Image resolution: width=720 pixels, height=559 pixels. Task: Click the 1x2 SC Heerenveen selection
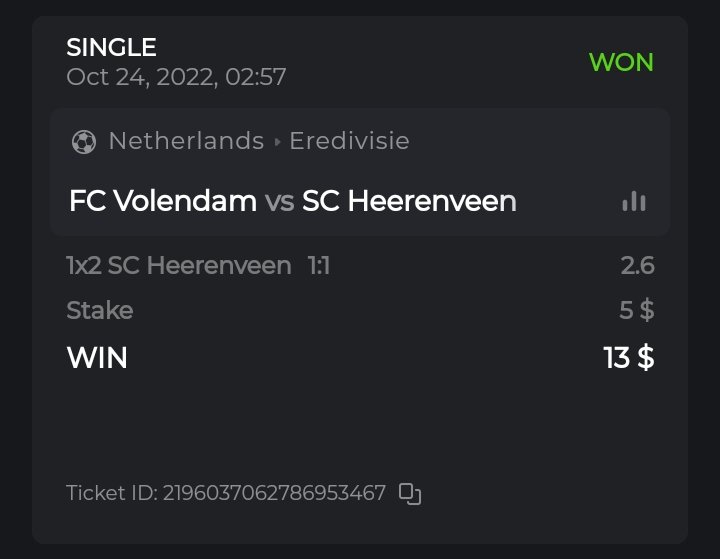(179, 265)
